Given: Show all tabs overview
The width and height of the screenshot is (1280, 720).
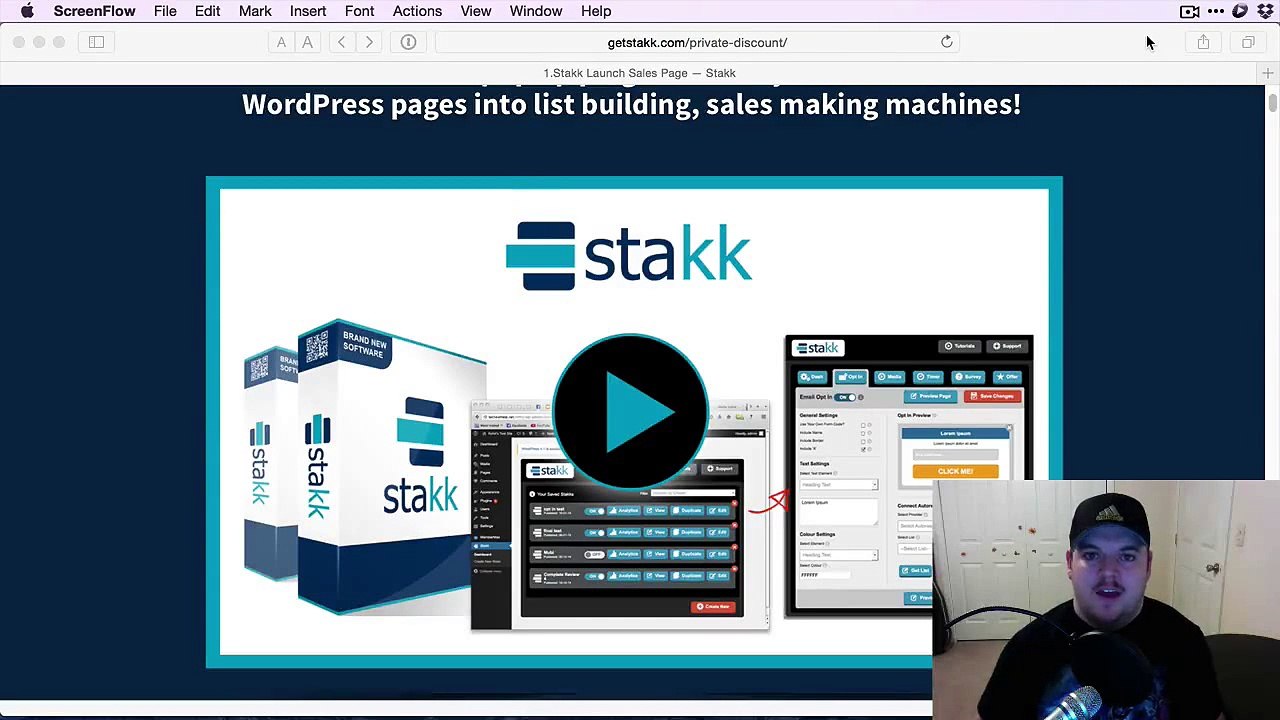Looking at the screenshot, I should point(1248,42).
